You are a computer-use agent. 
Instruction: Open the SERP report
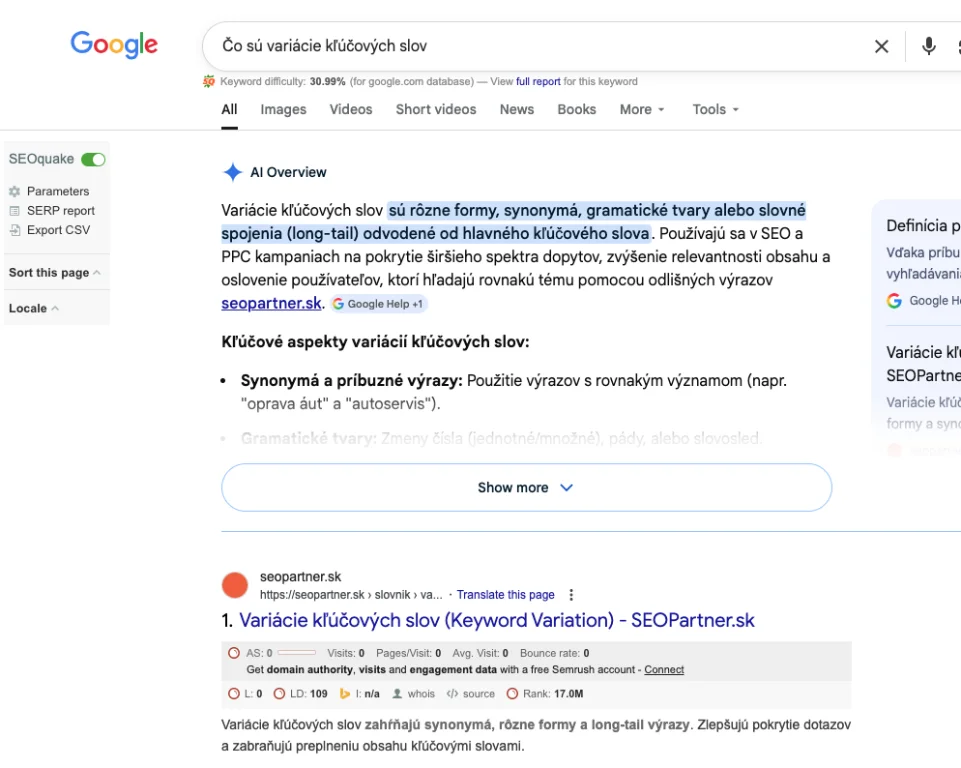tap(61, 211)
